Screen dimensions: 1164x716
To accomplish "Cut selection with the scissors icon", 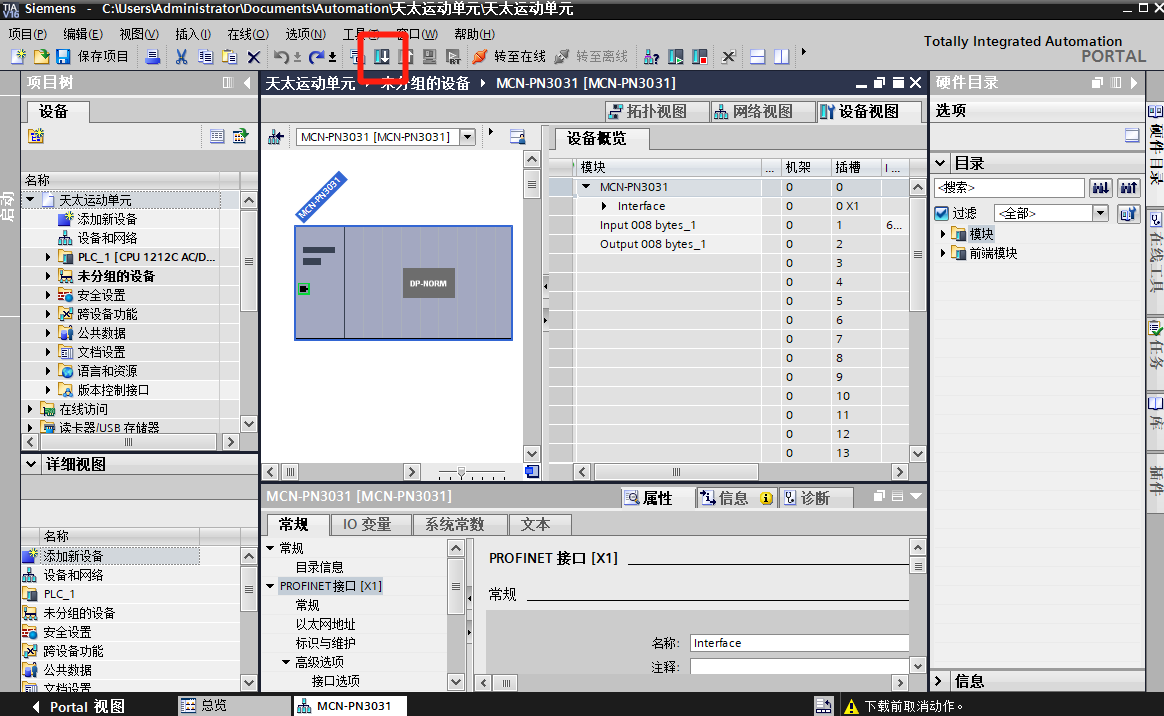I will click(181, 56).
